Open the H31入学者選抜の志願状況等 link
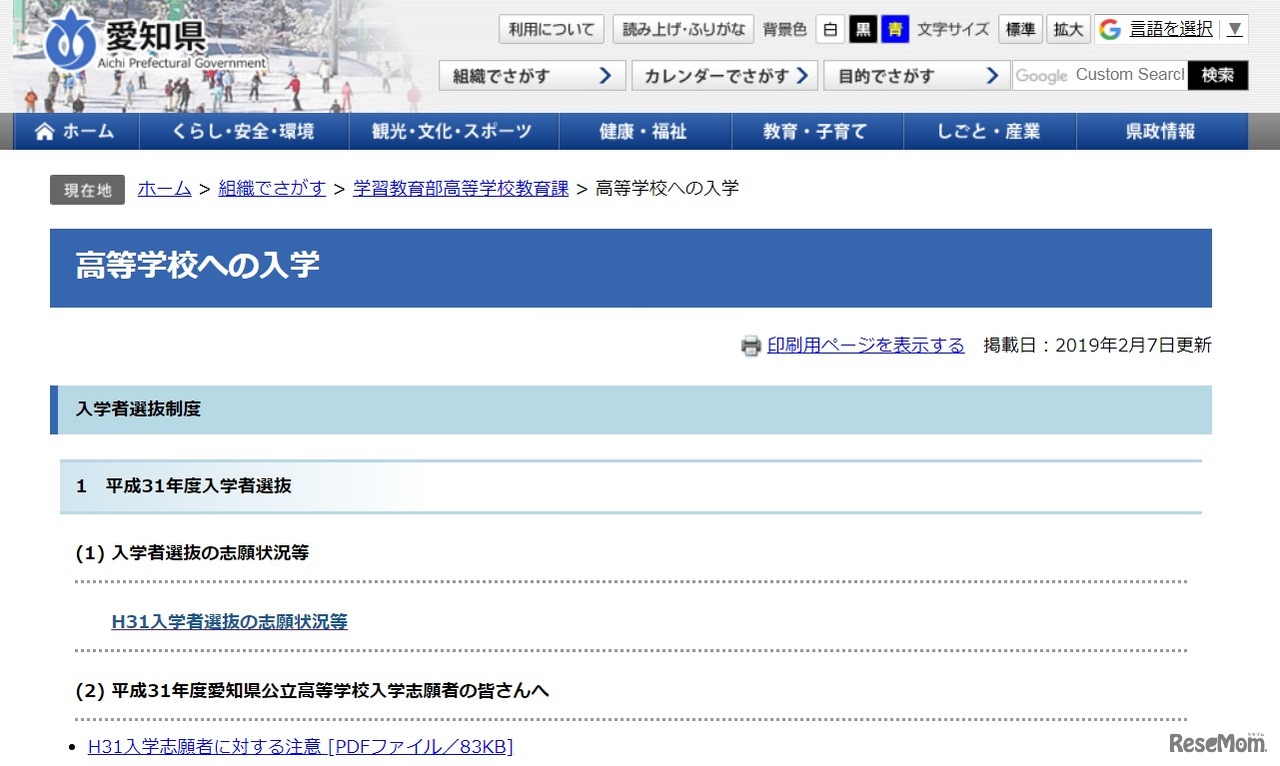Screen dimensions: 1280x766 pyautogui.click(x=228, y=621)
